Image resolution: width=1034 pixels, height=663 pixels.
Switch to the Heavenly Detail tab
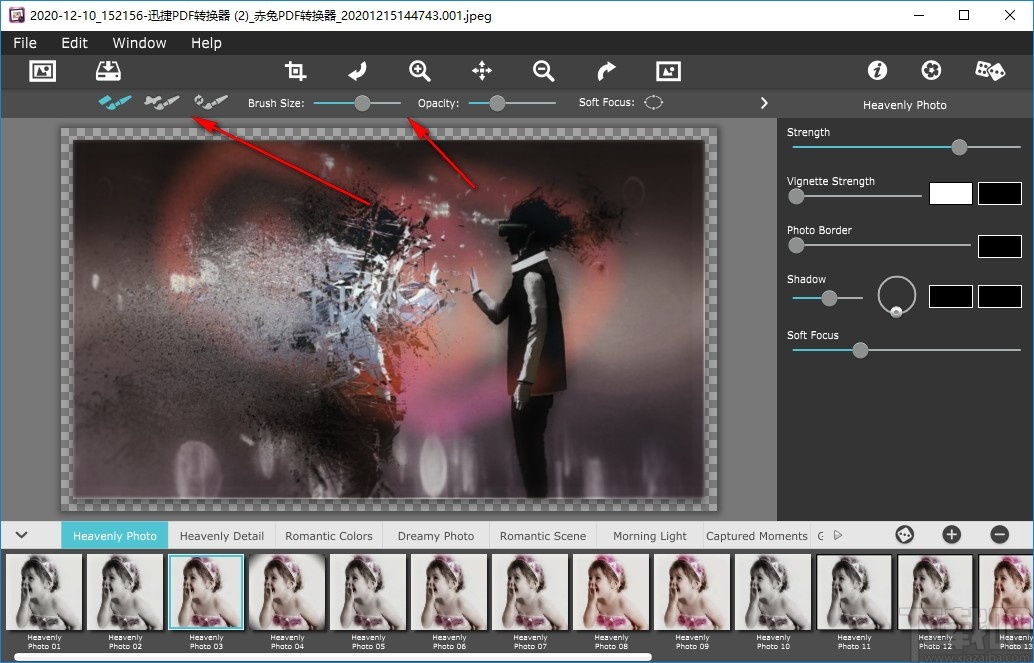222,536
